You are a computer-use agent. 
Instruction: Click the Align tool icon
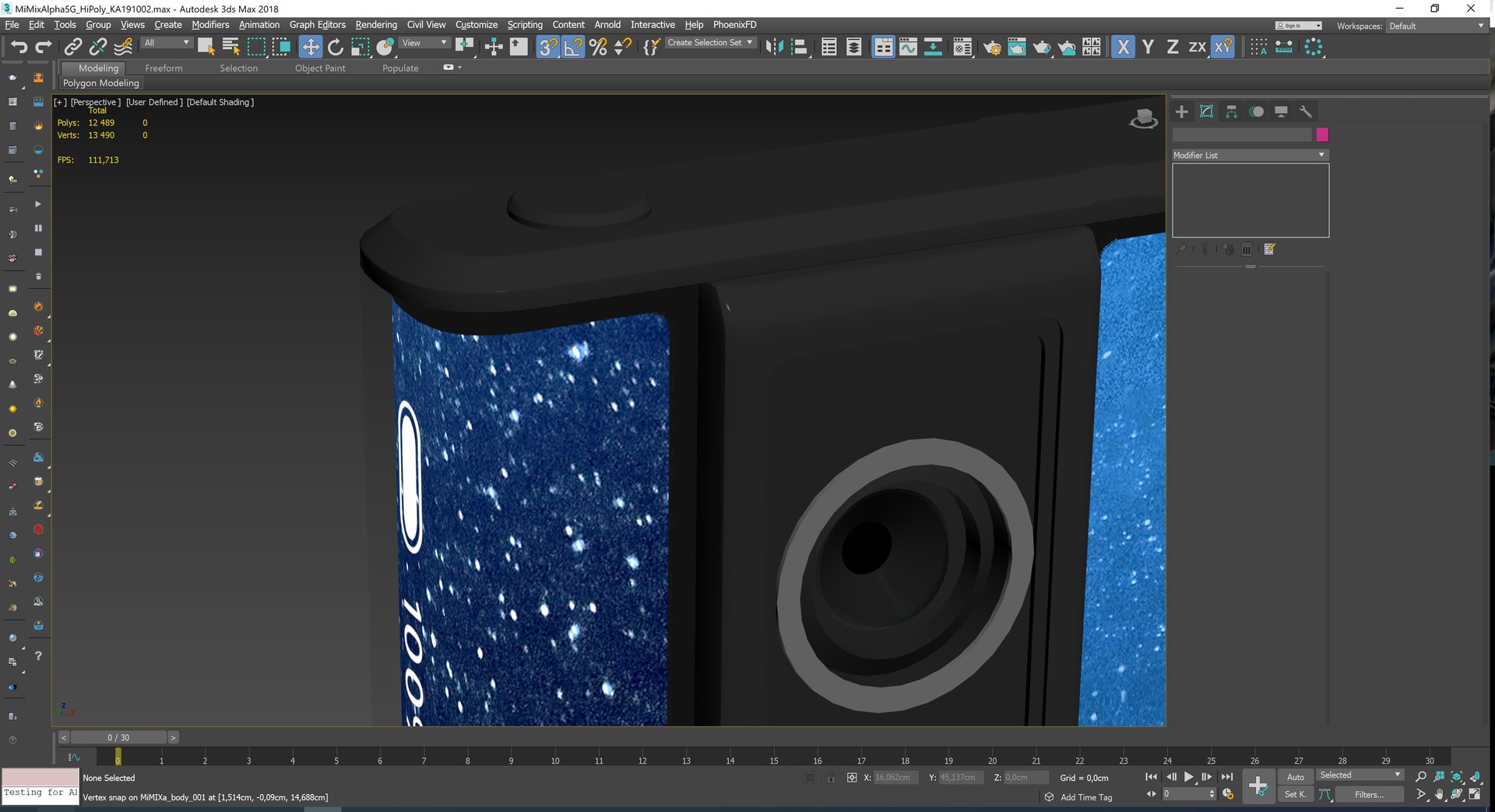click(799, 47)
